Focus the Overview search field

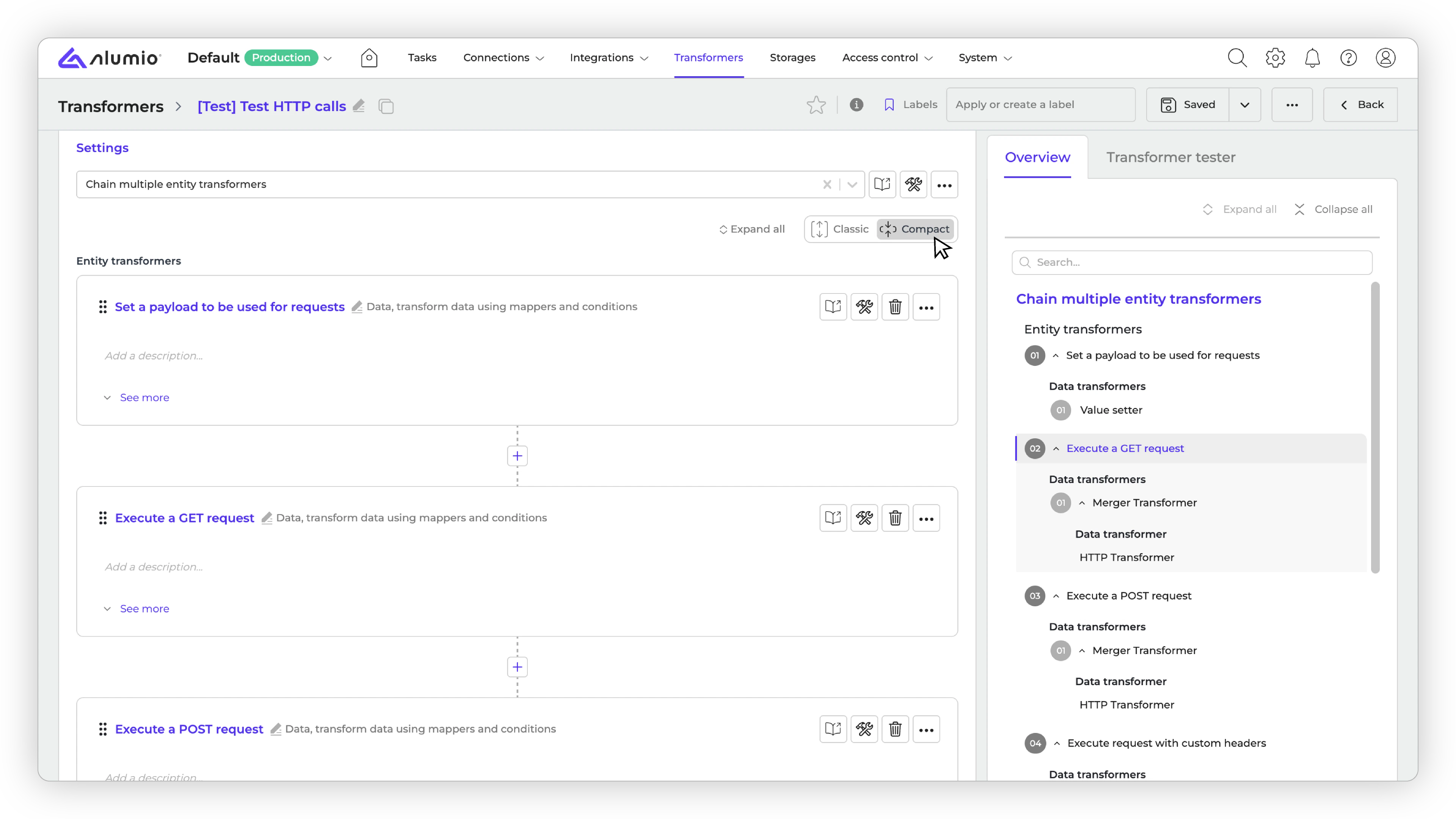click(x=1191, y=262)
